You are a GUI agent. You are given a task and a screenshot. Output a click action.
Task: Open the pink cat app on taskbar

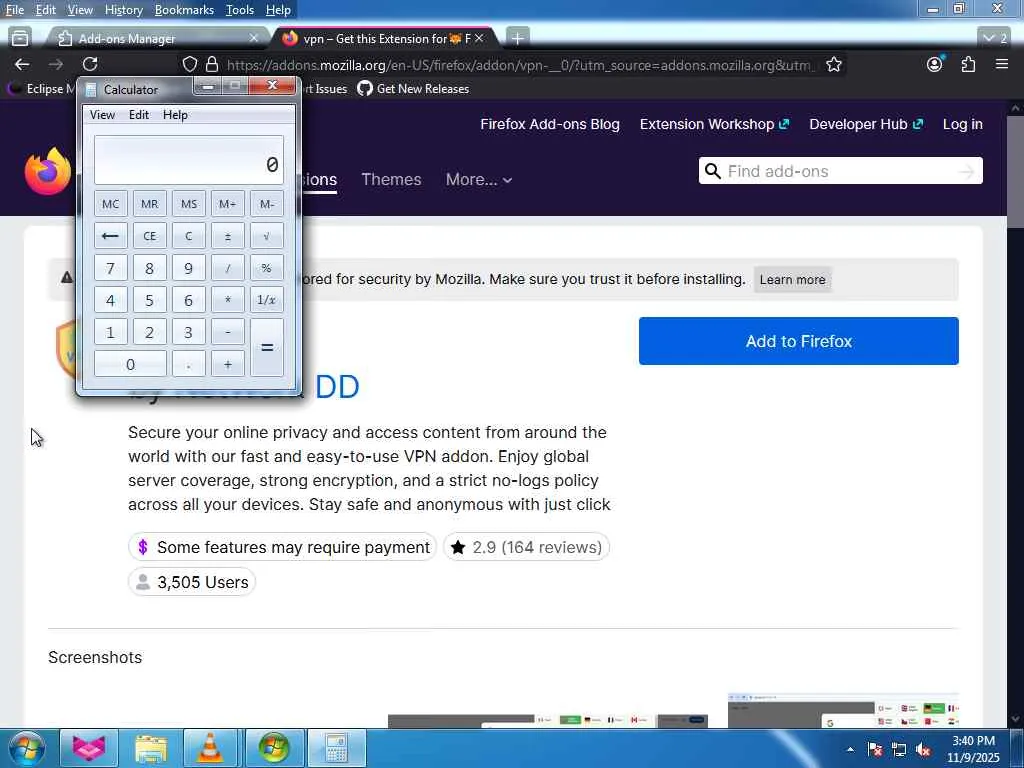[89, 748]
